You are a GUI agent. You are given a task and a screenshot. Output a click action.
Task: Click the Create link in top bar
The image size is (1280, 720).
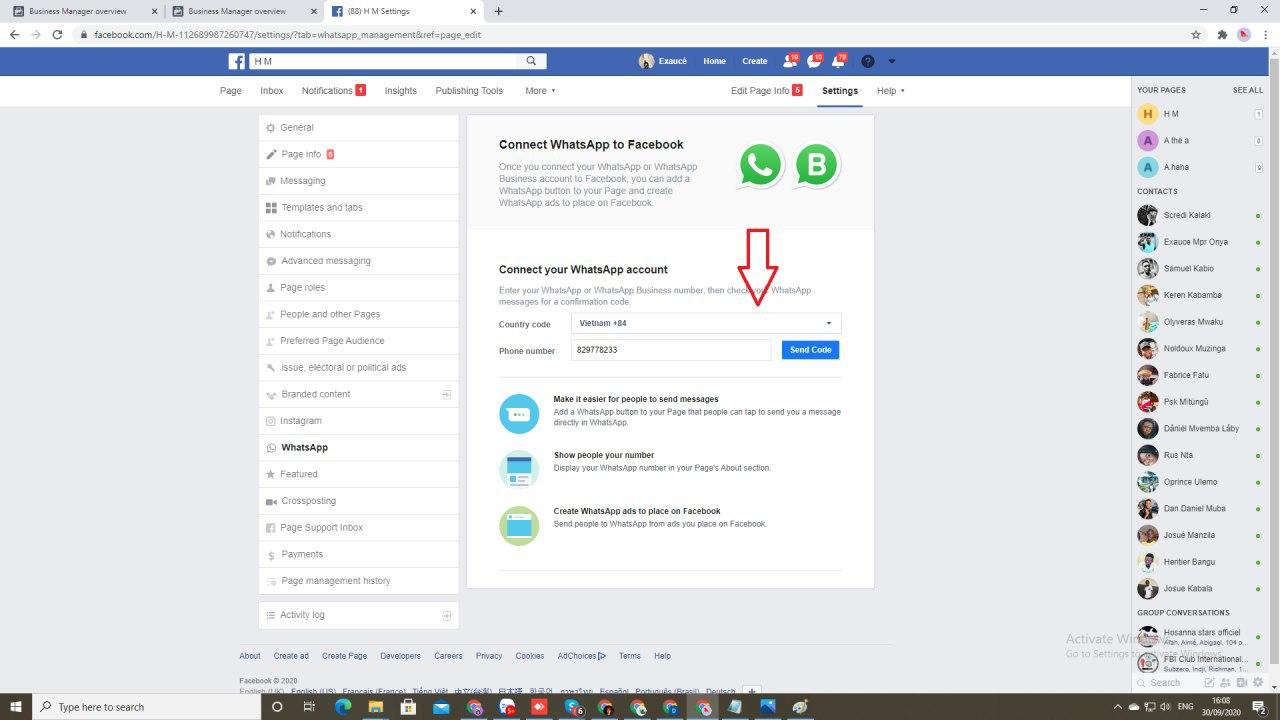point(755,61)
